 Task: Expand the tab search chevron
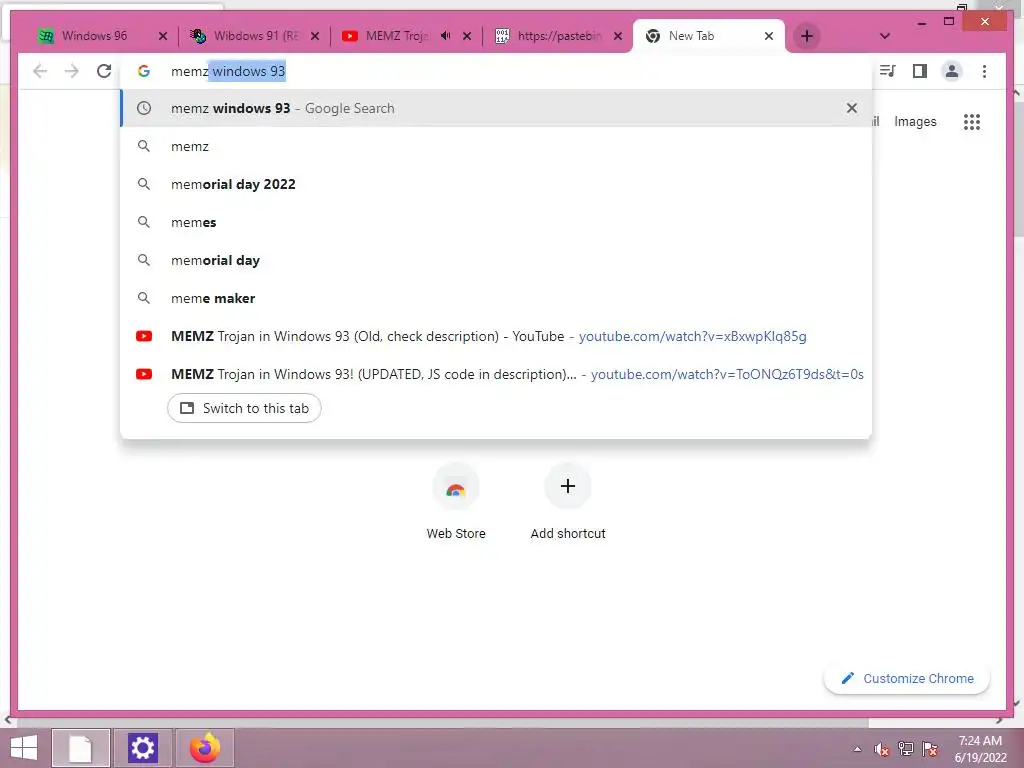(x=885, y=36)
